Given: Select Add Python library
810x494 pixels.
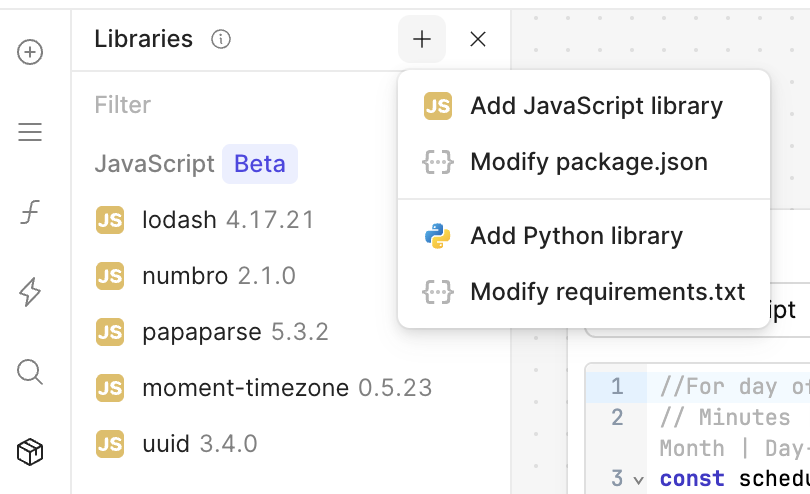Looking at the screenshot, I should pos(576,236).
